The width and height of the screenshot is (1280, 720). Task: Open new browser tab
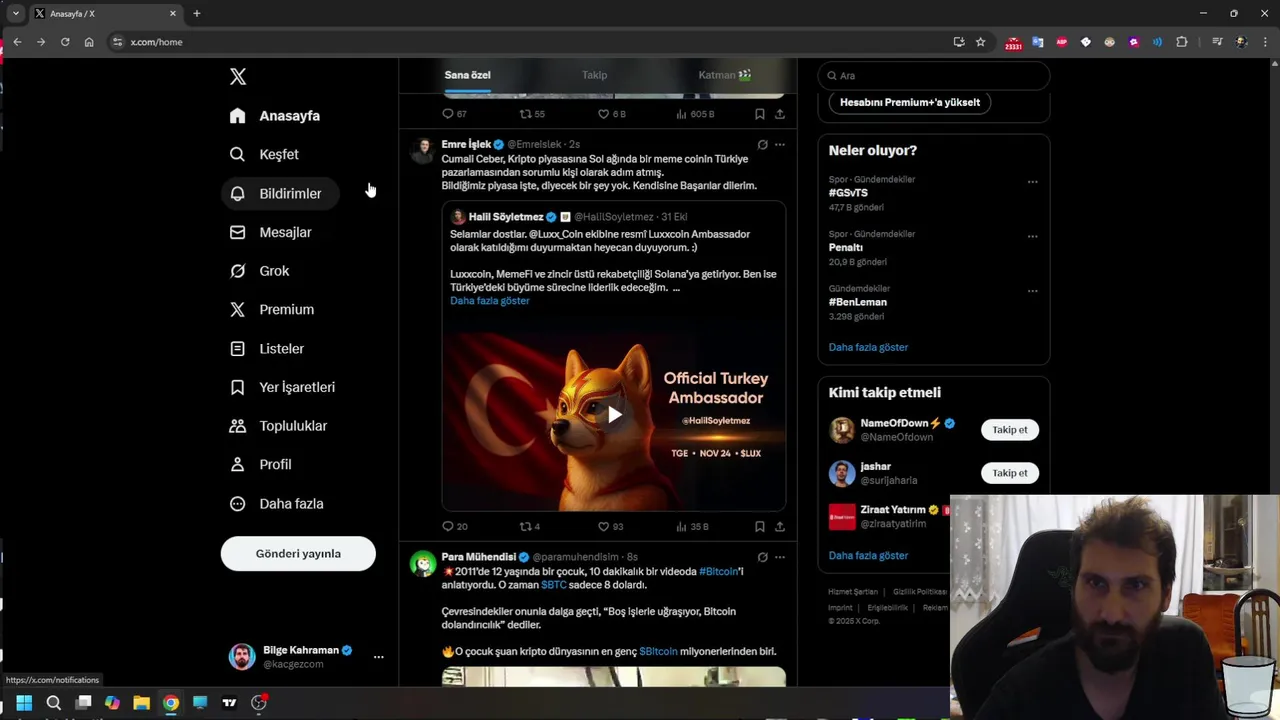[x=197, y=13]
